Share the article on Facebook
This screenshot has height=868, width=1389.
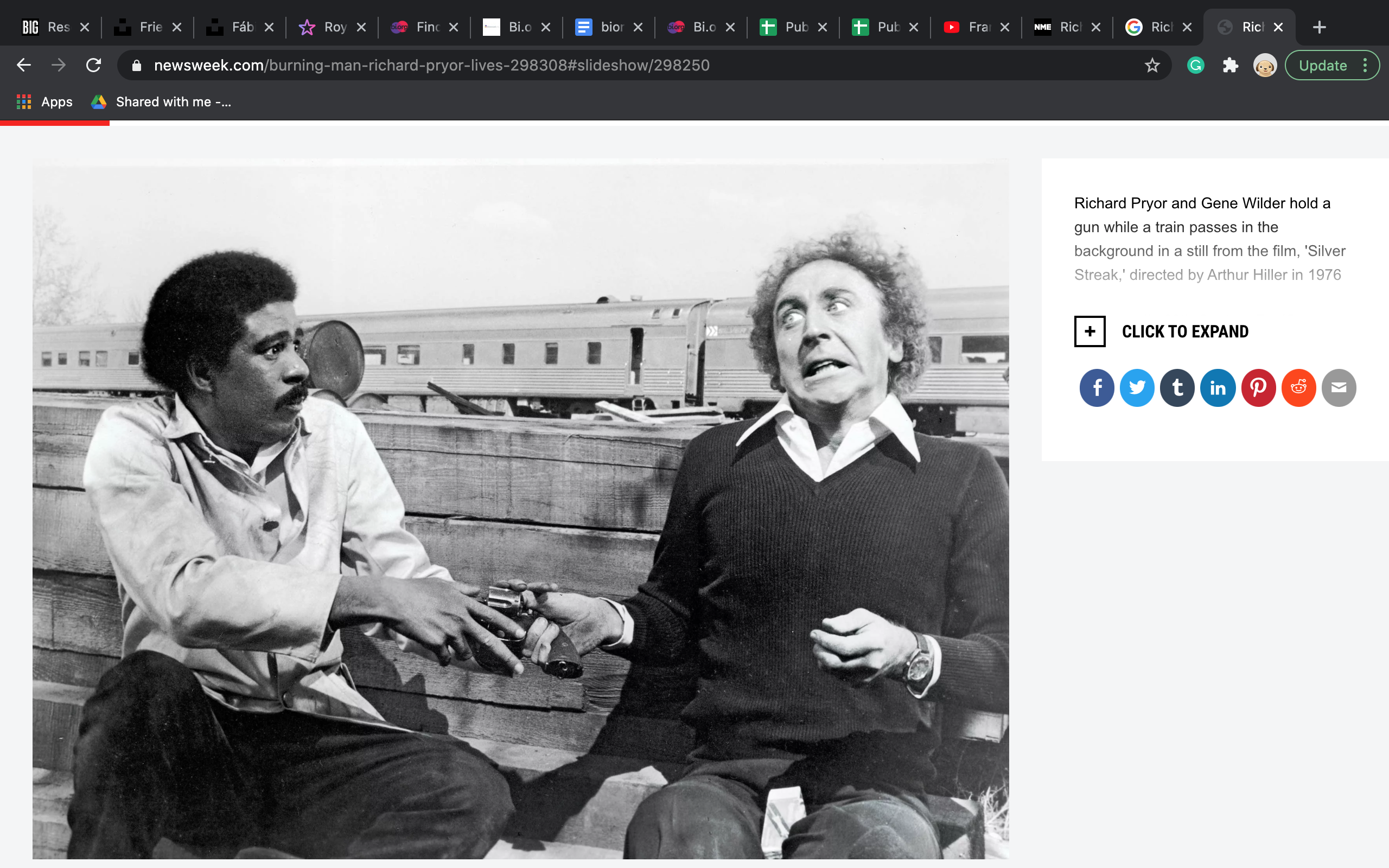[x=1096, y=387]
